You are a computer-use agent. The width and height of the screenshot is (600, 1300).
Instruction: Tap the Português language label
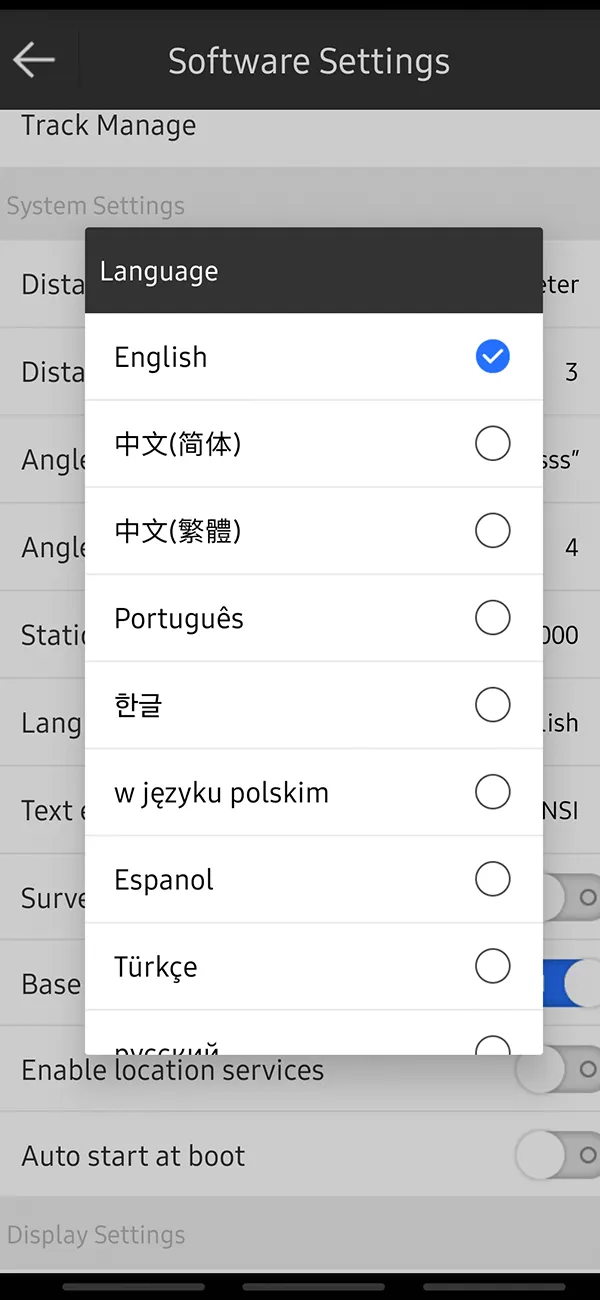(x=179, y=619)
